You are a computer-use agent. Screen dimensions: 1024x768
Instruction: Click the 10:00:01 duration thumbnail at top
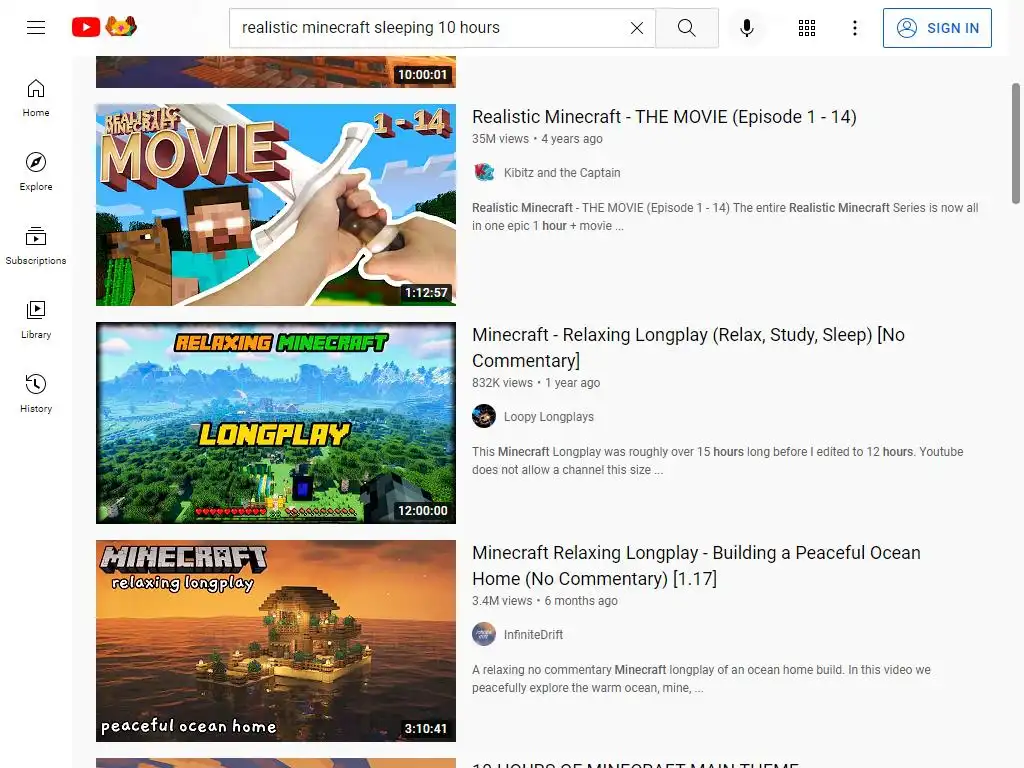(276, 72)
